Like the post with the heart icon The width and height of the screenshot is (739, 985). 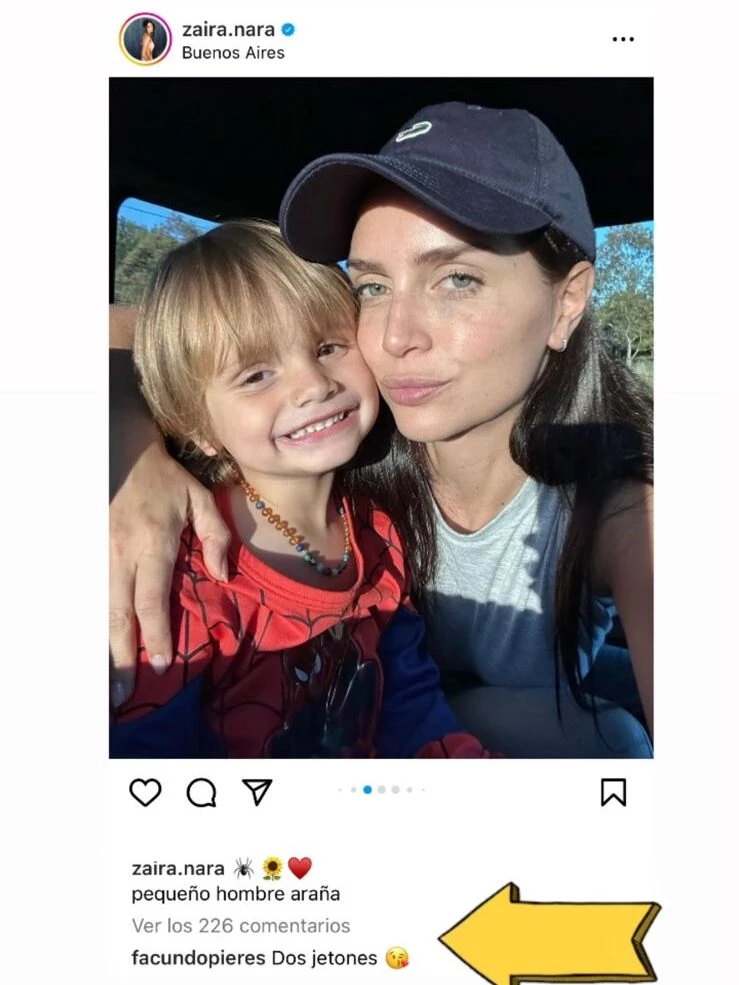coord(145,793)
